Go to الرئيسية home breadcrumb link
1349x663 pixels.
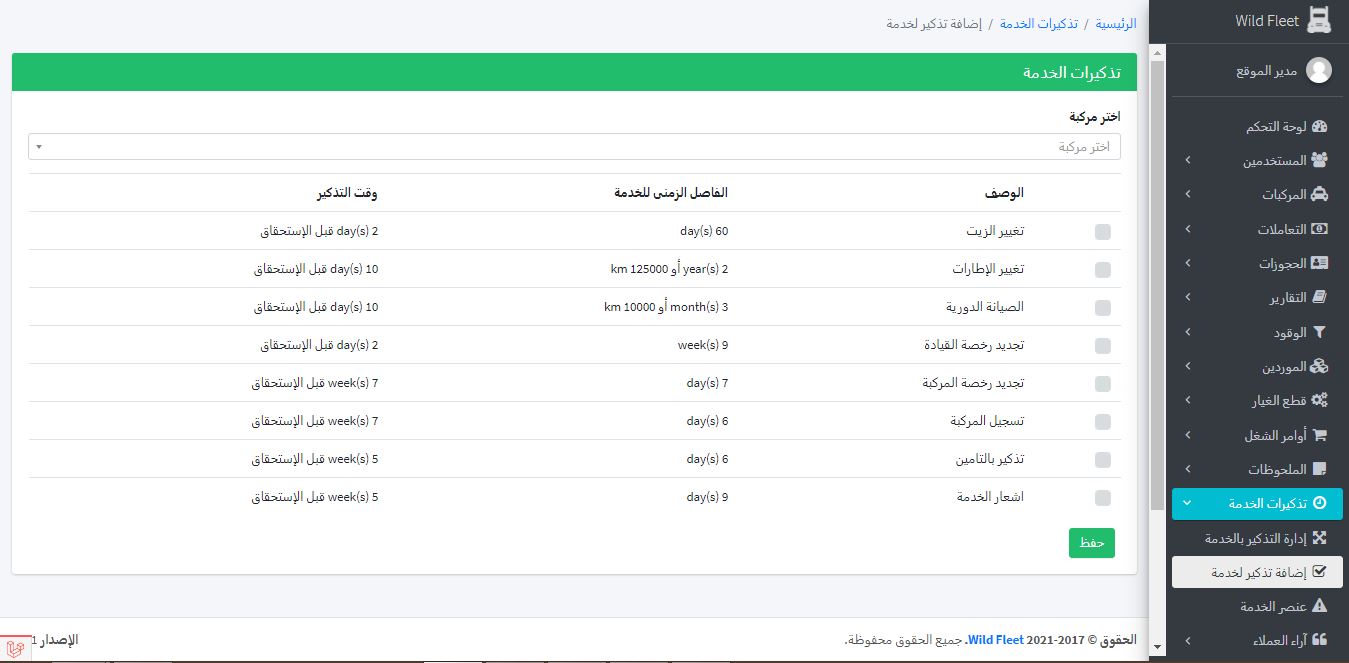coord(1116,23)
